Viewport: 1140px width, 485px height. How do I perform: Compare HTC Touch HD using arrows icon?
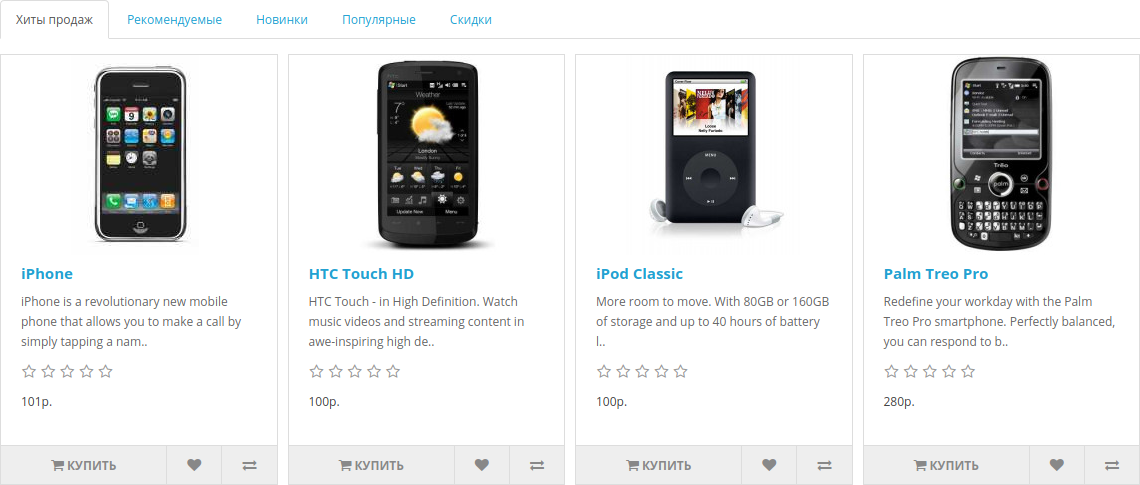(537, 465)
